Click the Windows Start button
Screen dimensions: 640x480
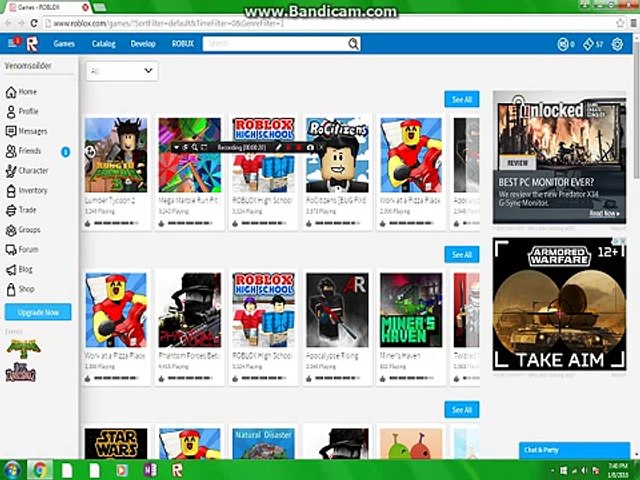point(12,470)
